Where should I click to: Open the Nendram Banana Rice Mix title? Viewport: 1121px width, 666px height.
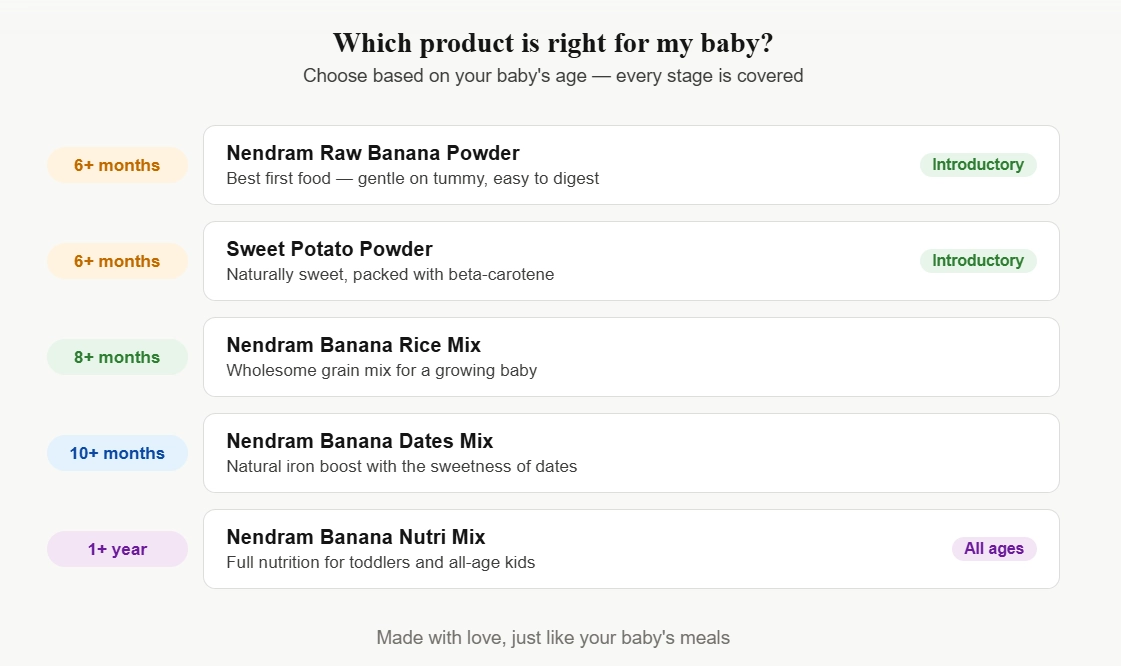353,345
